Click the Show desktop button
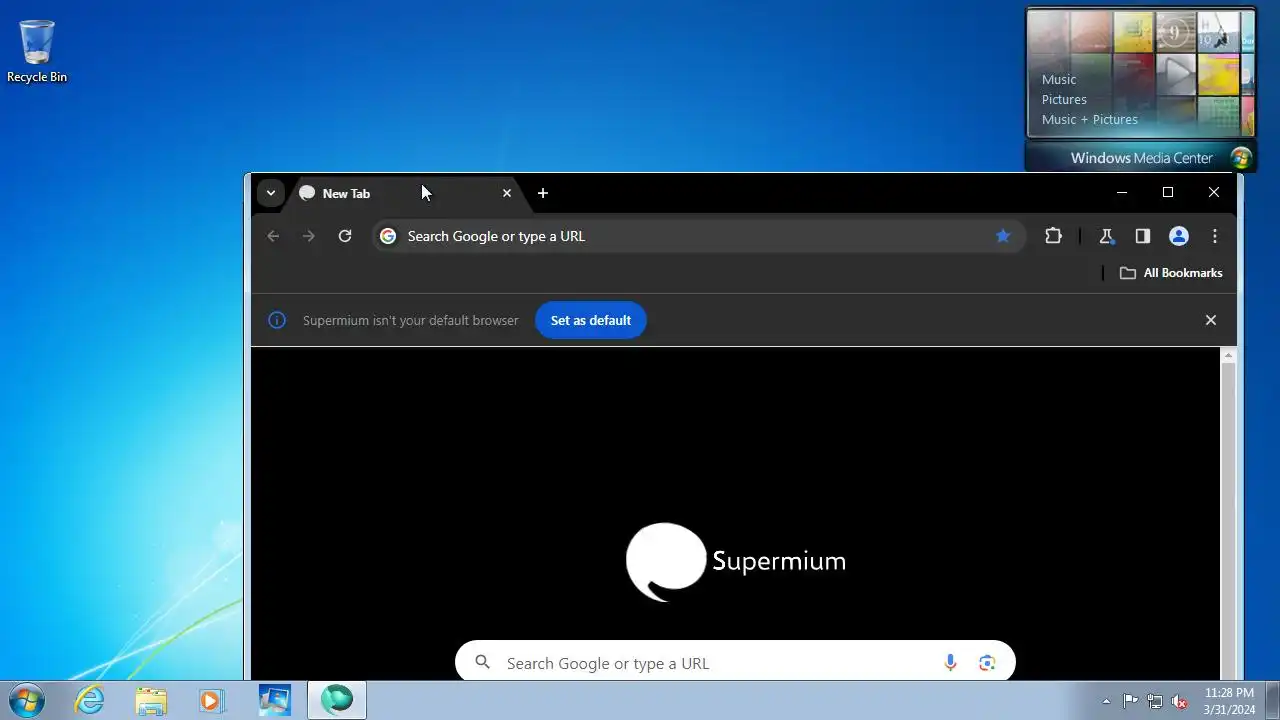The image size is (1280, 720). tap(1272, 700)
